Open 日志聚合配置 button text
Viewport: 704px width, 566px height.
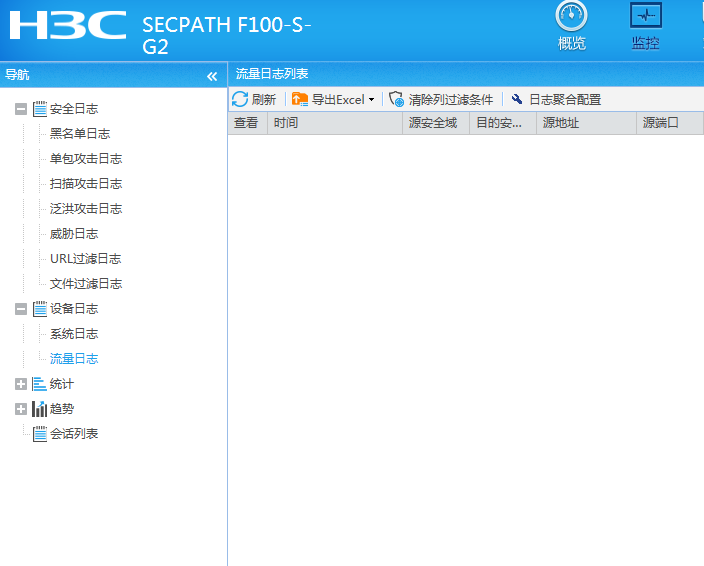coord(565,100)
